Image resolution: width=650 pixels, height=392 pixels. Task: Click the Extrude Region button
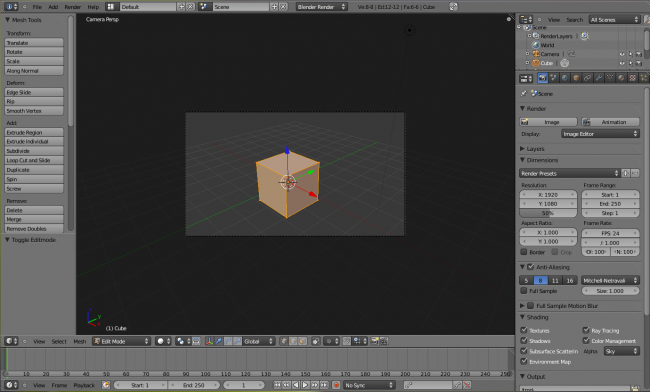34,132
